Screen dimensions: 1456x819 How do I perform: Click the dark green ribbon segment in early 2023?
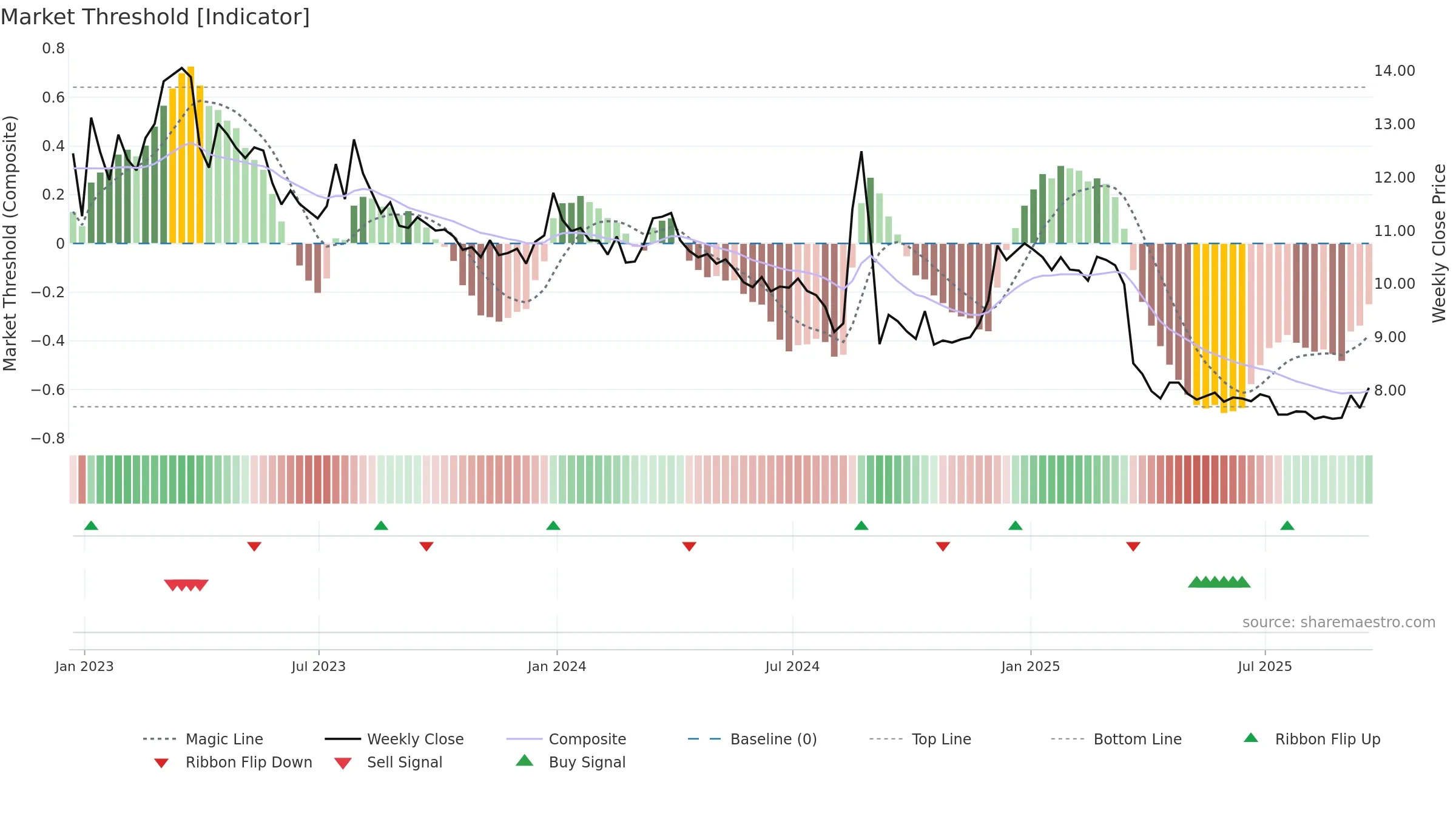click(190, 479)
